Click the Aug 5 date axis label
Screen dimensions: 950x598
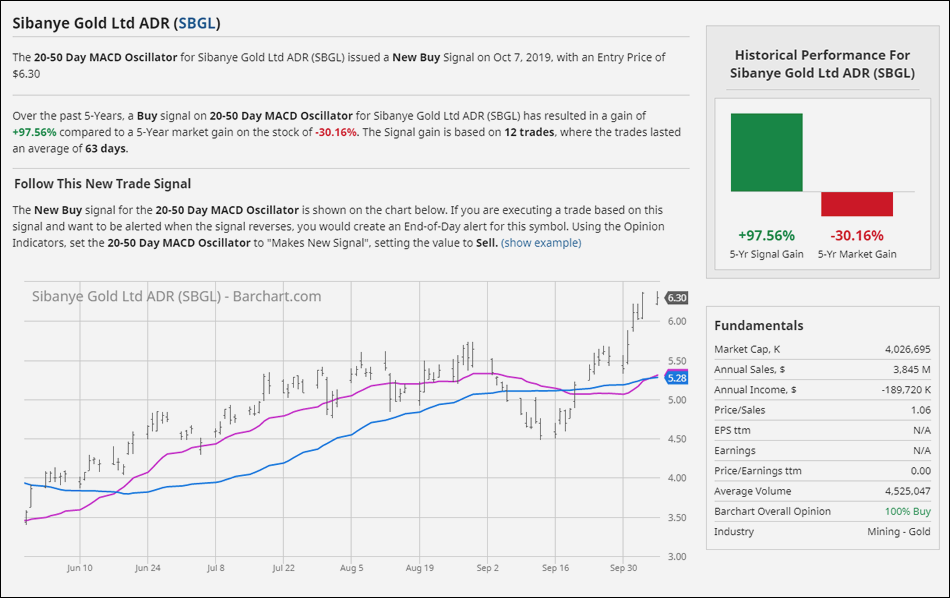pos(351,568)
